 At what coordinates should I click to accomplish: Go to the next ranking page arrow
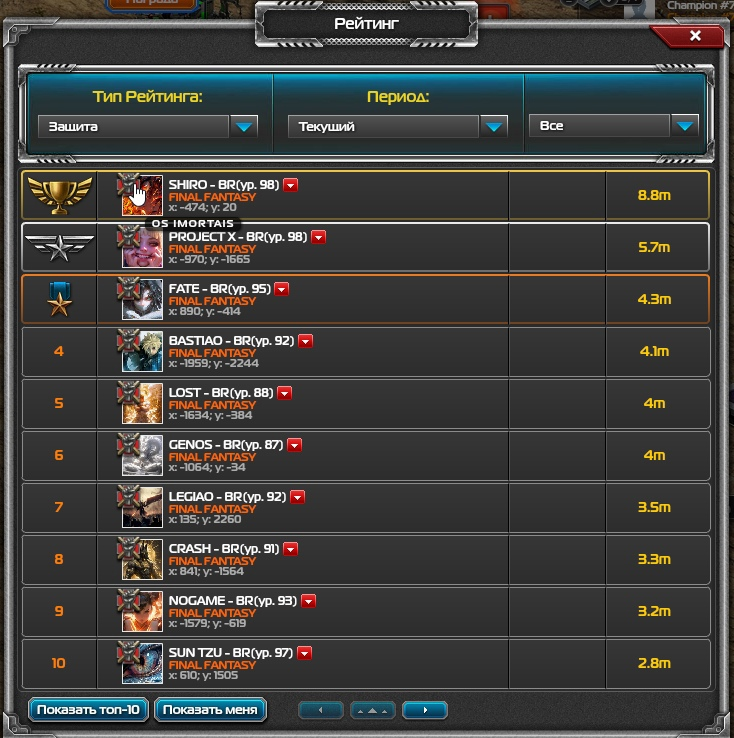[425, 710]
